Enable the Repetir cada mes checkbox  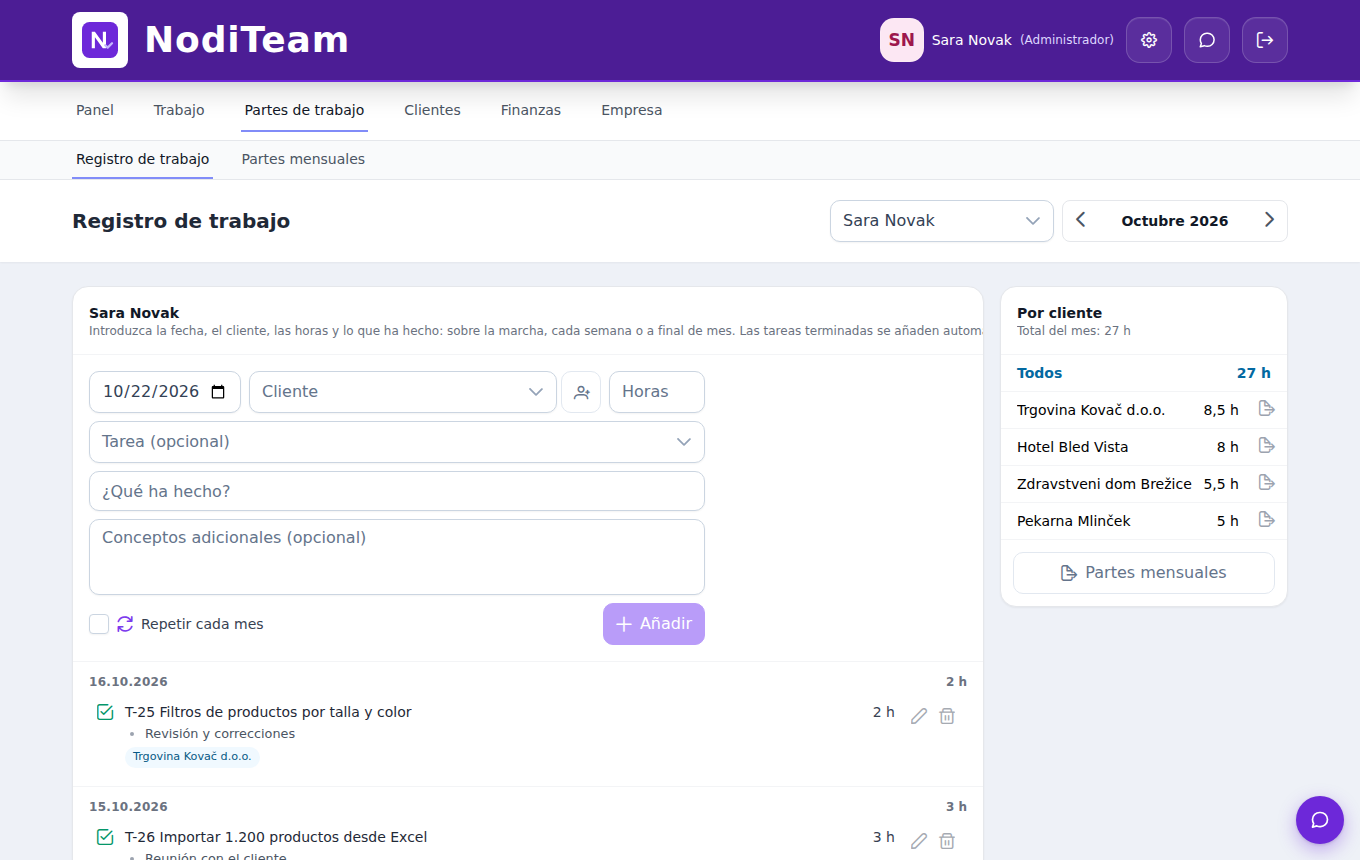[x=99, y=624]
